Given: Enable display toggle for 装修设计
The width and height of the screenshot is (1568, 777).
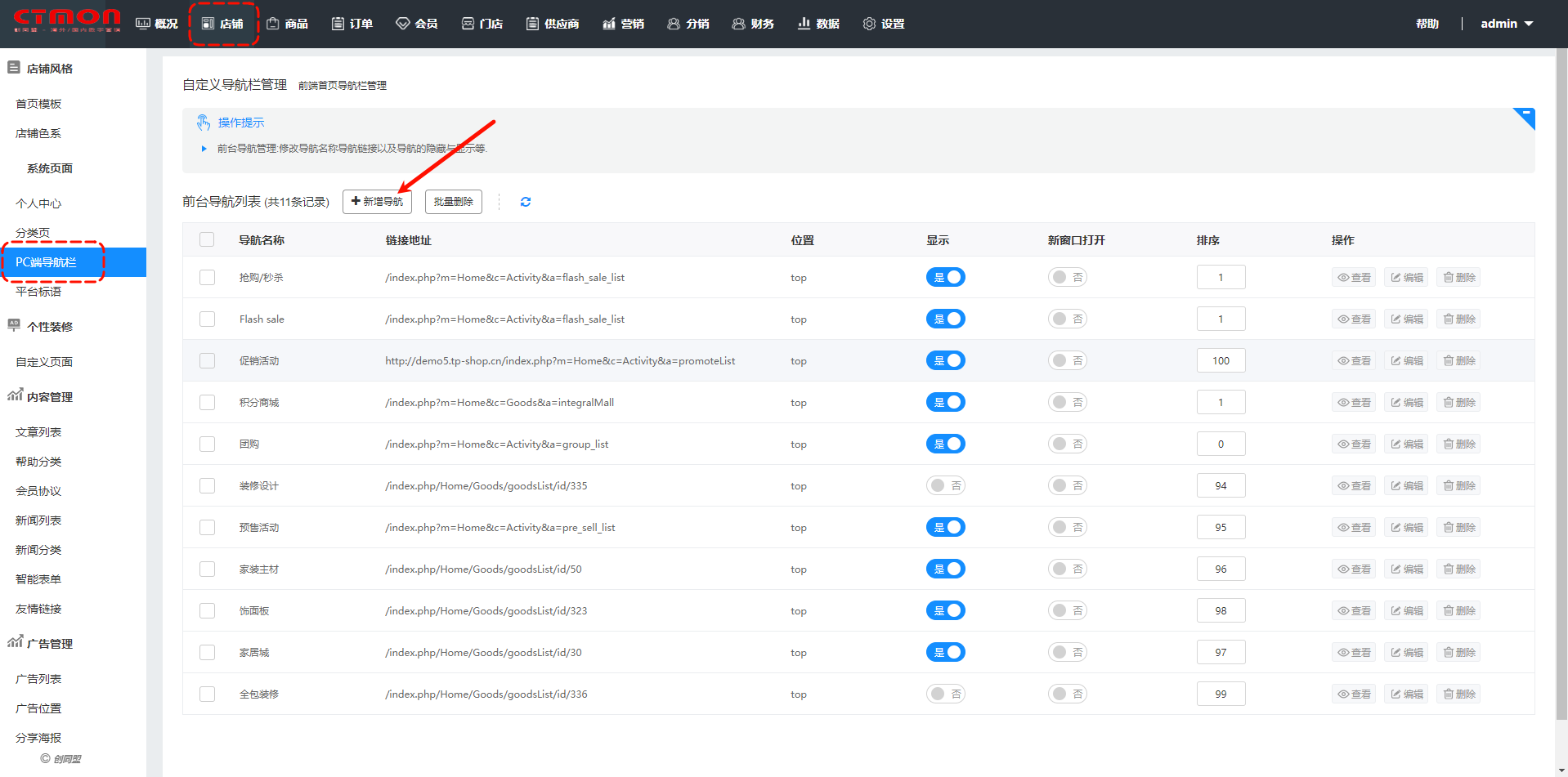Looking at the screenshot, I should pyautogui.click(x=945, y=486).
